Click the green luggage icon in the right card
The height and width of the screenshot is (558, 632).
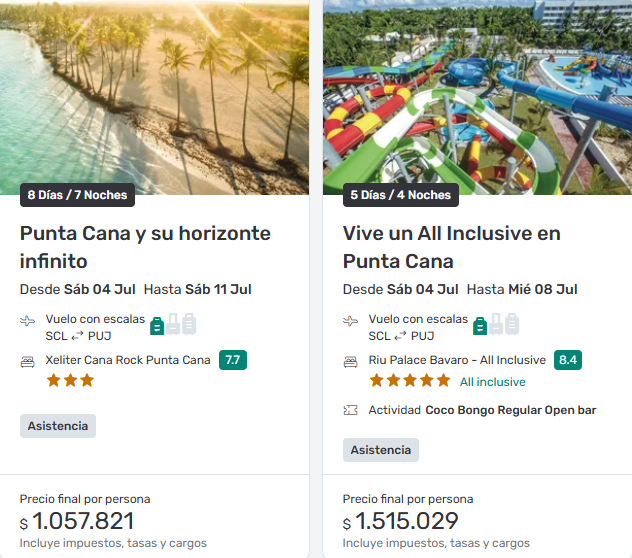click(x=480, y=325)
